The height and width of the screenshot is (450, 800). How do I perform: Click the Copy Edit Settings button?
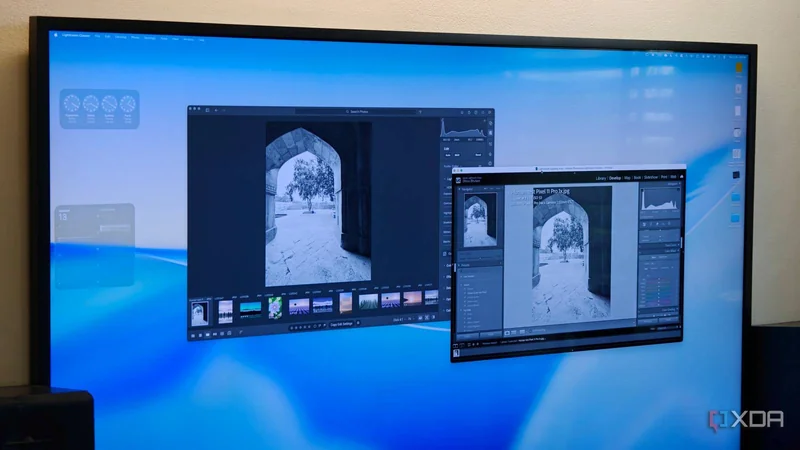coord(341,324)
